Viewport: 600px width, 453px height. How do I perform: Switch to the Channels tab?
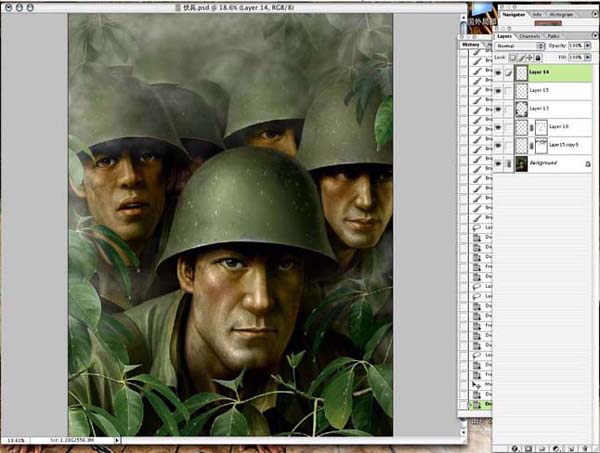(530, 36)
